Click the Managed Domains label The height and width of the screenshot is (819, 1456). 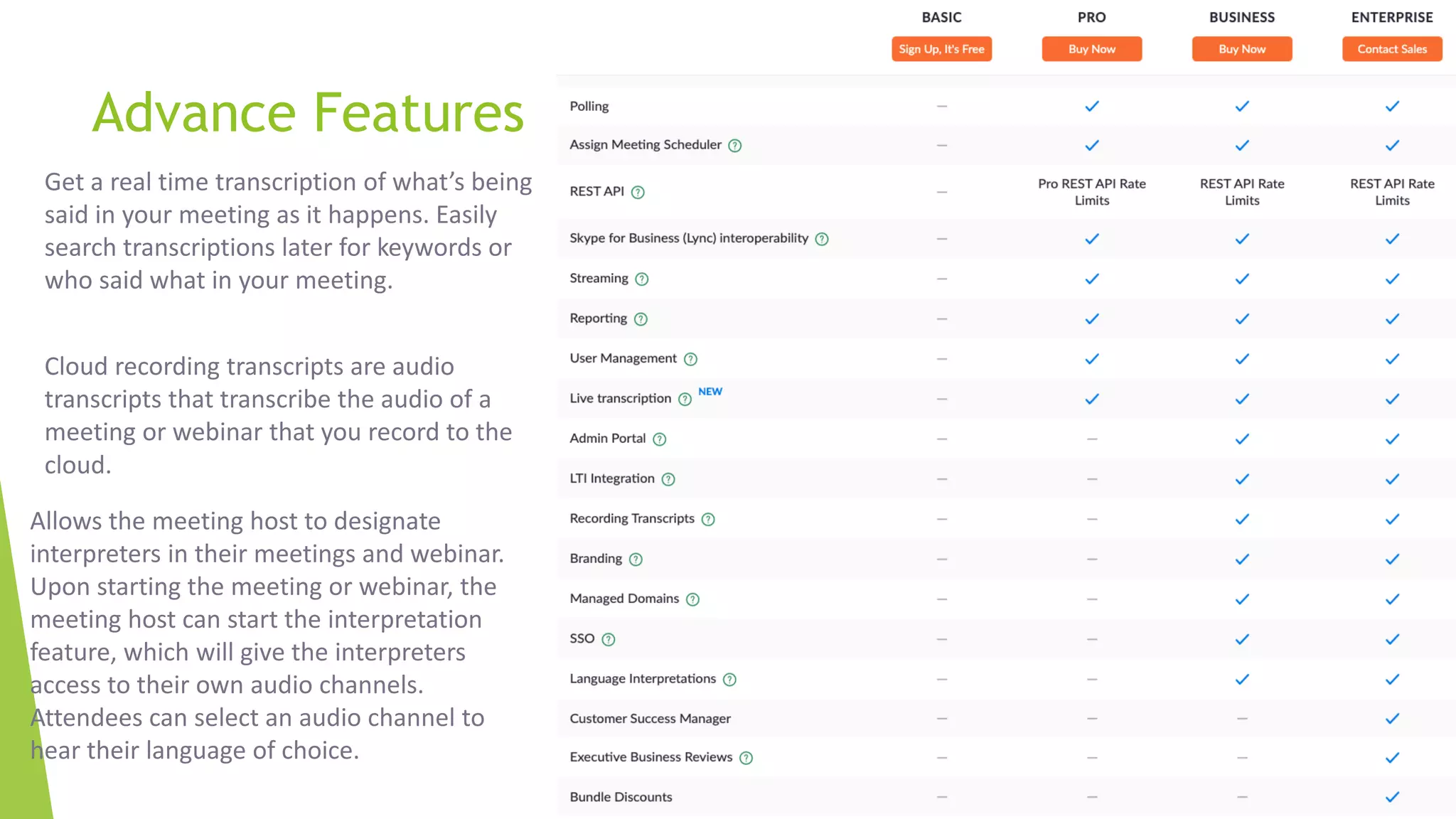click(x=623, y=599)
